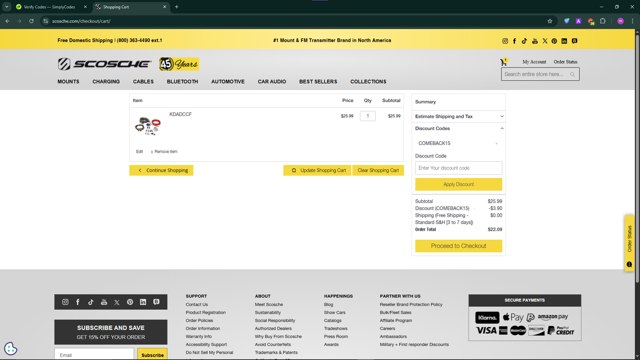Image resolution: width=640 pixels, height=360 pixels.
Task: Click the discount code input field
Action: 458,168
